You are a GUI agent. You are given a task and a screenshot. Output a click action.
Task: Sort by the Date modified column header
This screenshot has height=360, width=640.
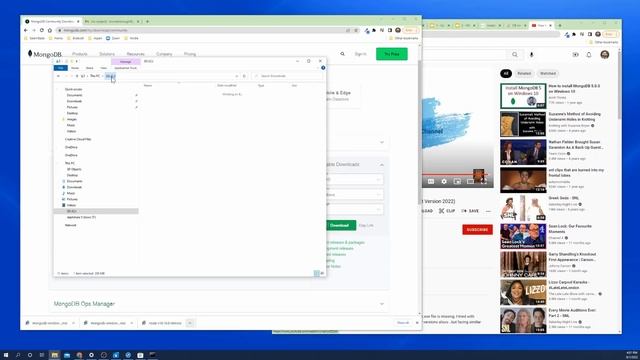coord(227,85)
